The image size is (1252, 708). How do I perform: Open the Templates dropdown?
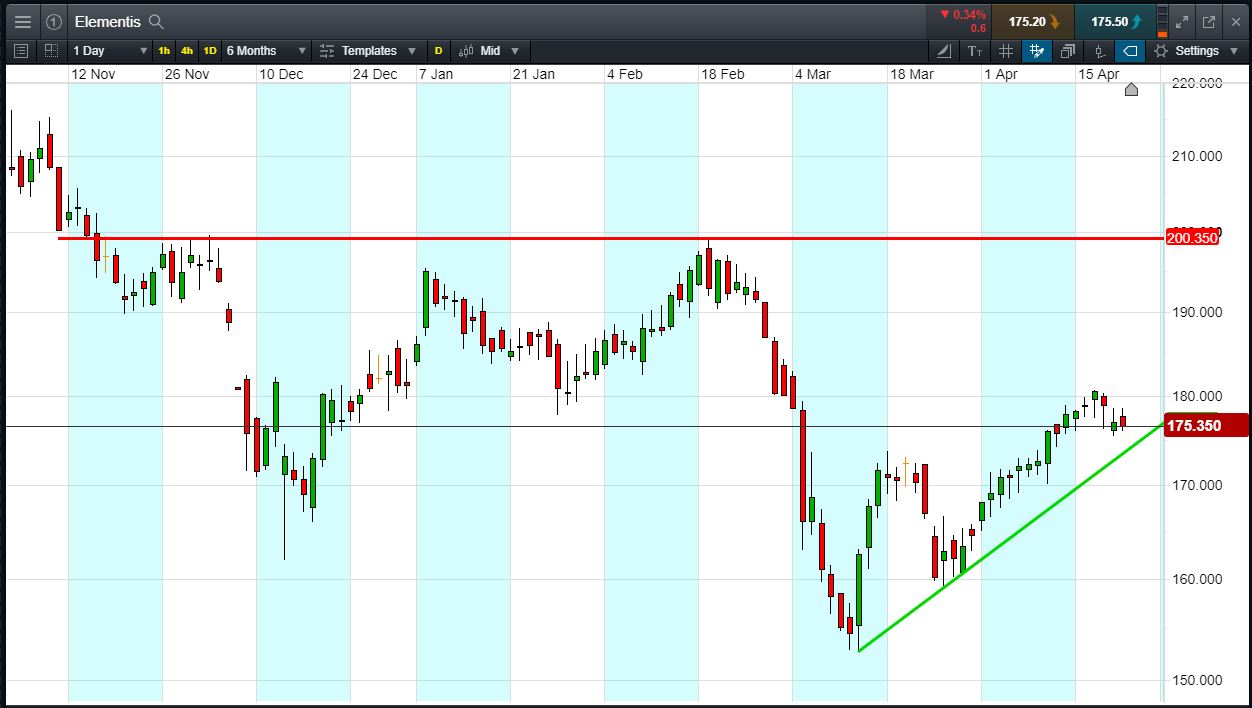pyautogui.click(x=368, y=50)
